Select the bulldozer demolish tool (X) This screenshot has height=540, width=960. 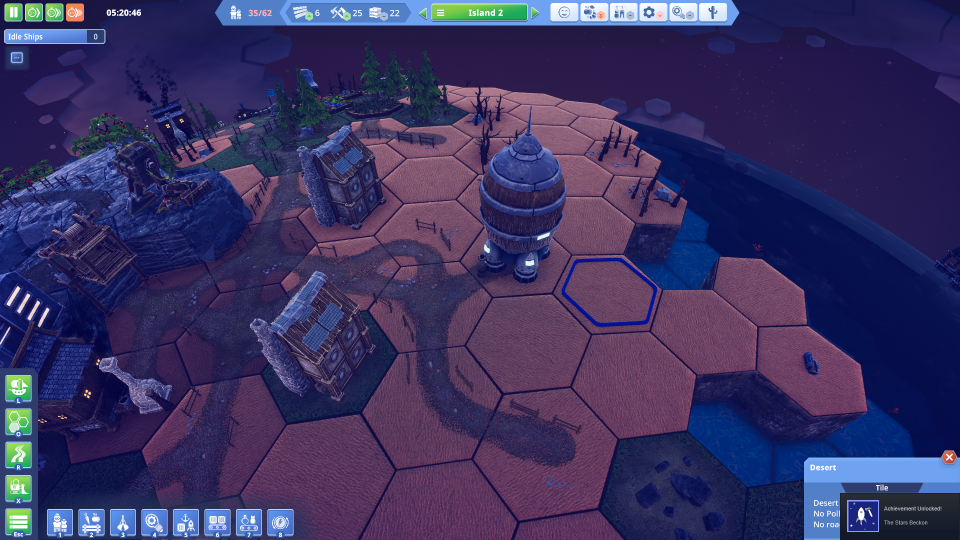point(18,490)
